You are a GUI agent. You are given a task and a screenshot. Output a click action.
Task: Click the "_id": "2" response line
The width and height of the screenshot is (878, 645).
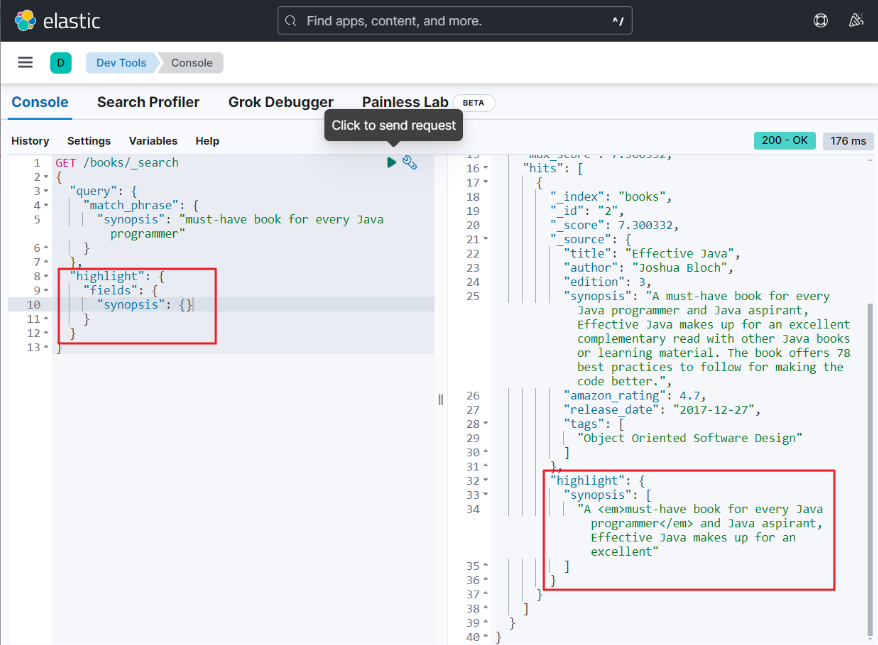click(586, 211)
